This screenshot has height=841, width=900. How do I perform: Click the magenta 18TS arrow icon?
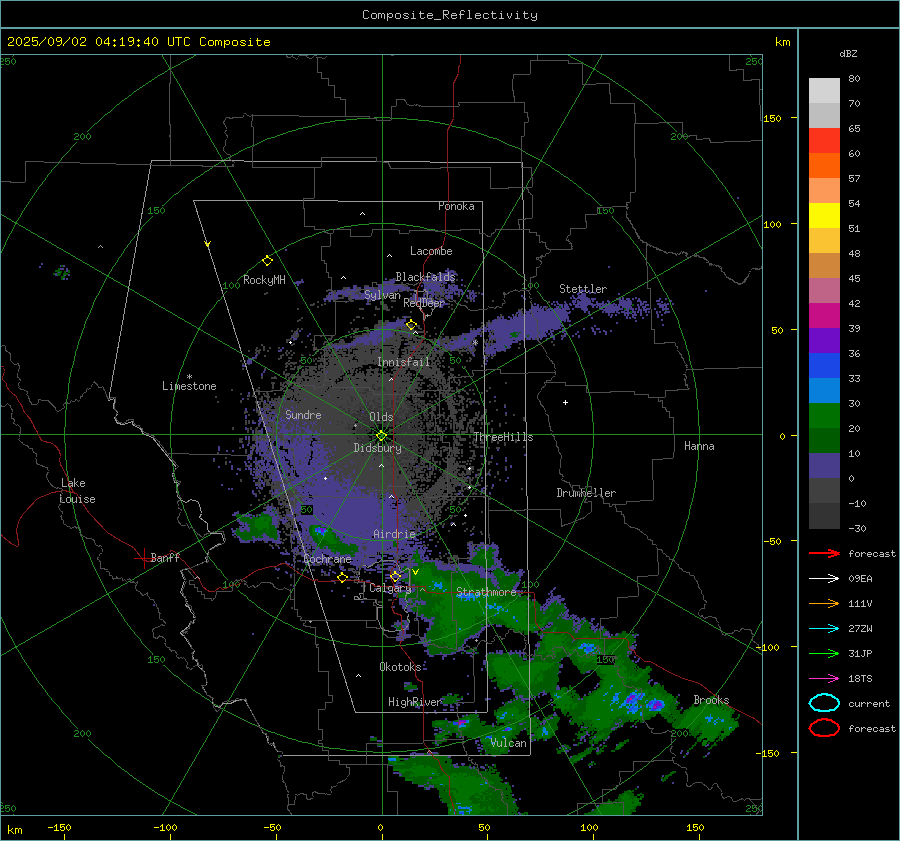coord(824,679)
